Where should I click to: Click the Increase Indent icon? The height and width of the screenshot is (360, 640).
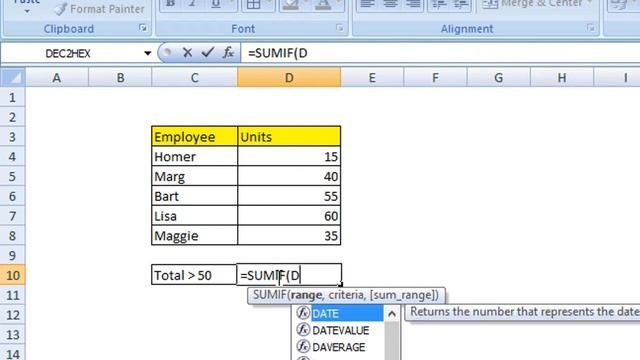point(461,4)
